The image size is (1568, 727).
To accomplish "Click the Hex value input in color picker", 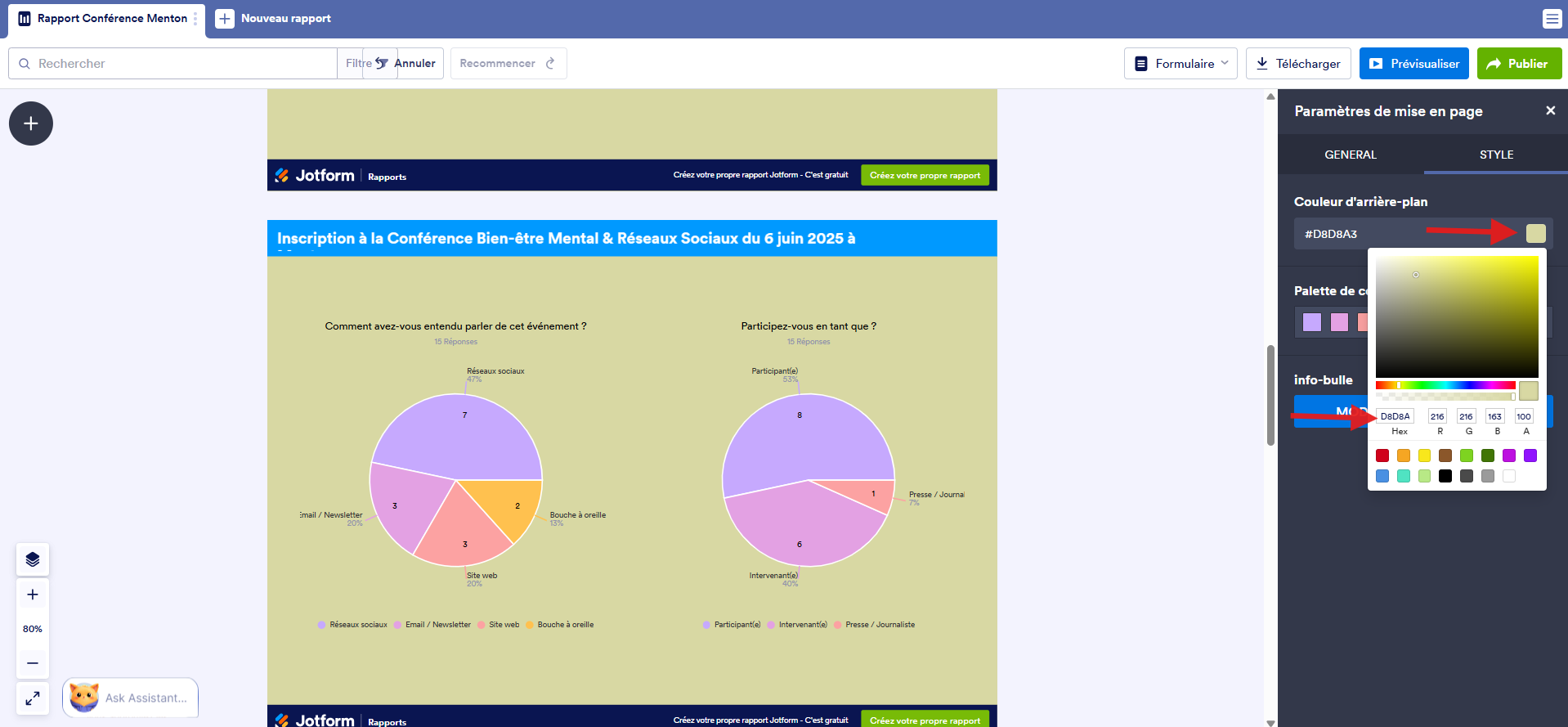I will pyautogui.click(x=1395, y=416).
